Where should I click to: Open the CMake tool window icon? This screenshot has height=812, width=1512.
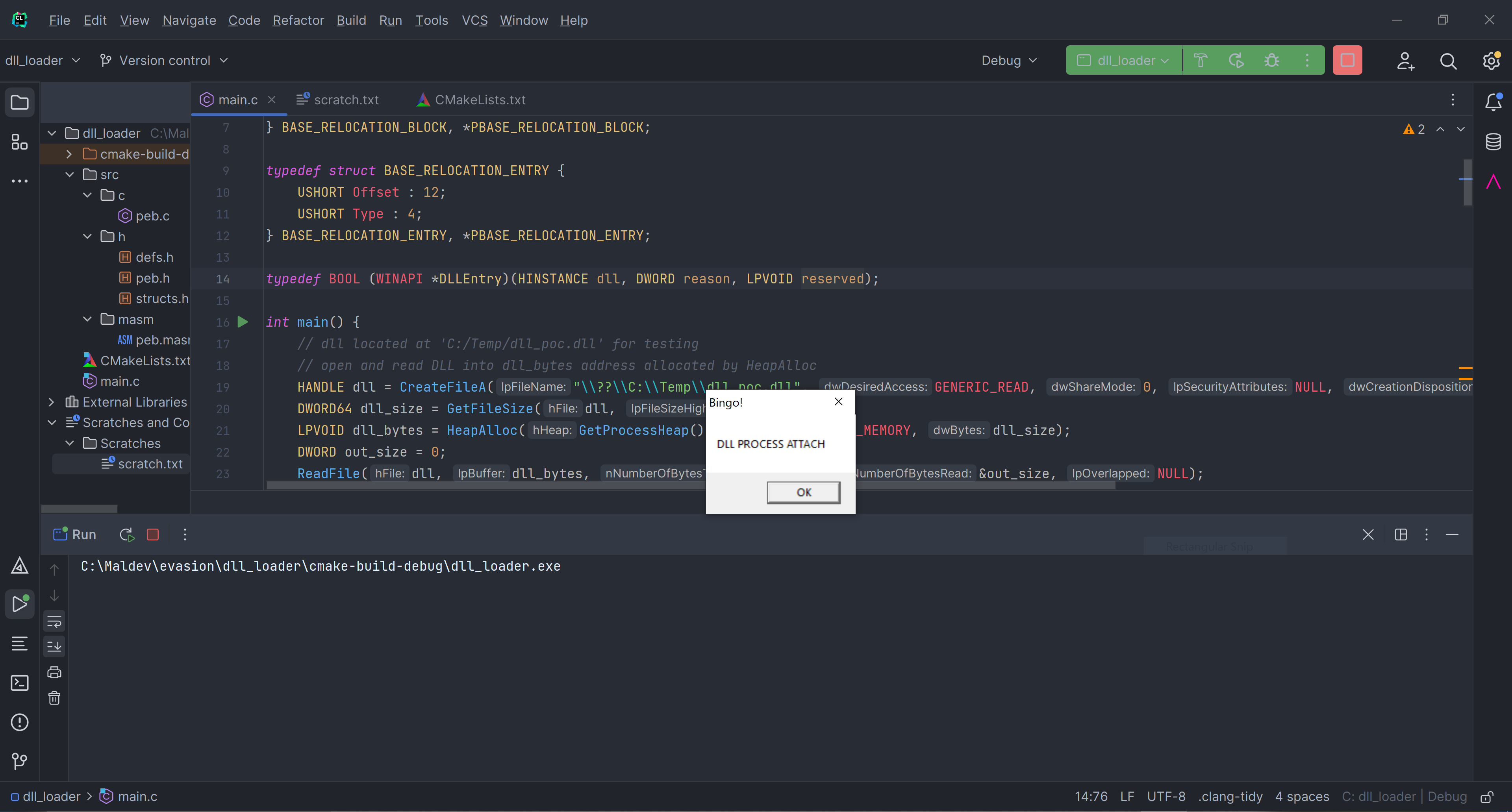(19, 565)
